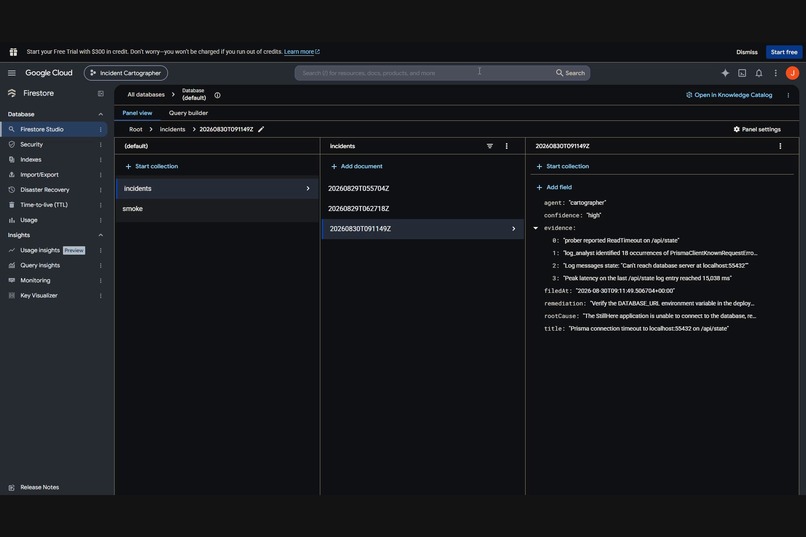Switch to the Query builder tab
Image resolution: width=806 pixels, height=537 pixels.
coord(188,113)
